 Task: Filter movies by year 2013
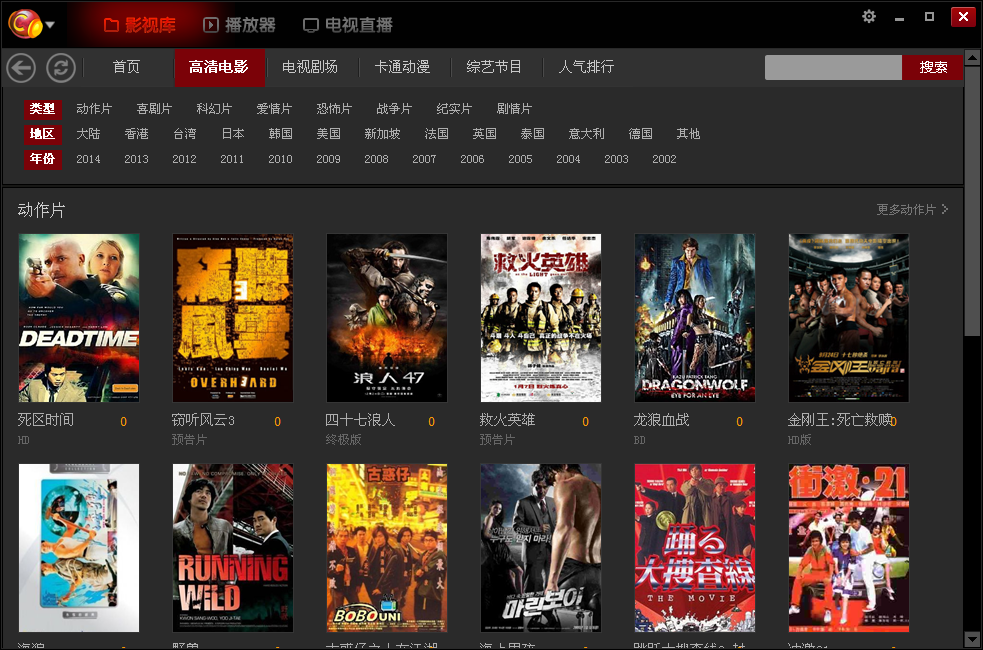tap(136, 159)
